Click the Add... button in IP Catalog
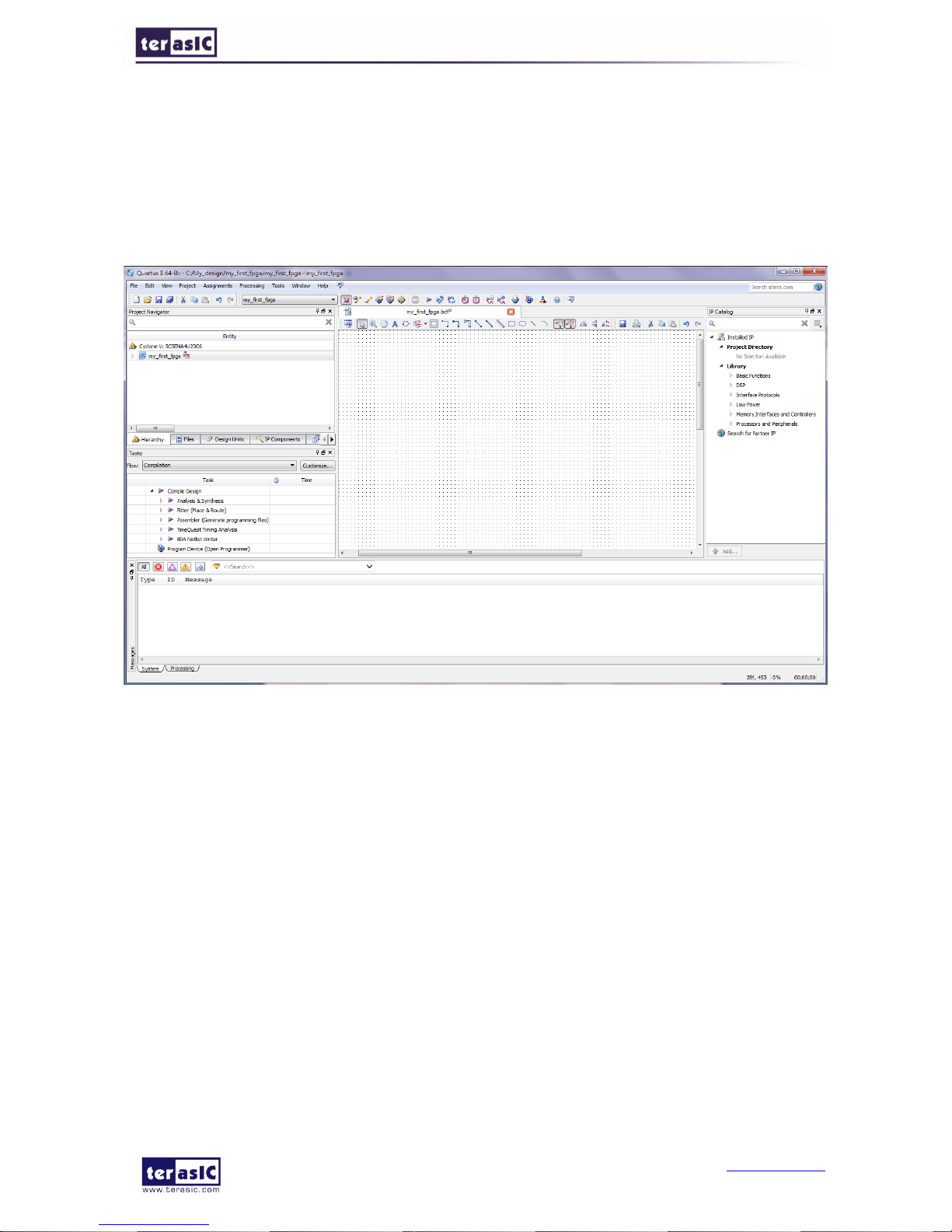Image resolution: width=952 pixels, height=1232 pixels. 724,551
